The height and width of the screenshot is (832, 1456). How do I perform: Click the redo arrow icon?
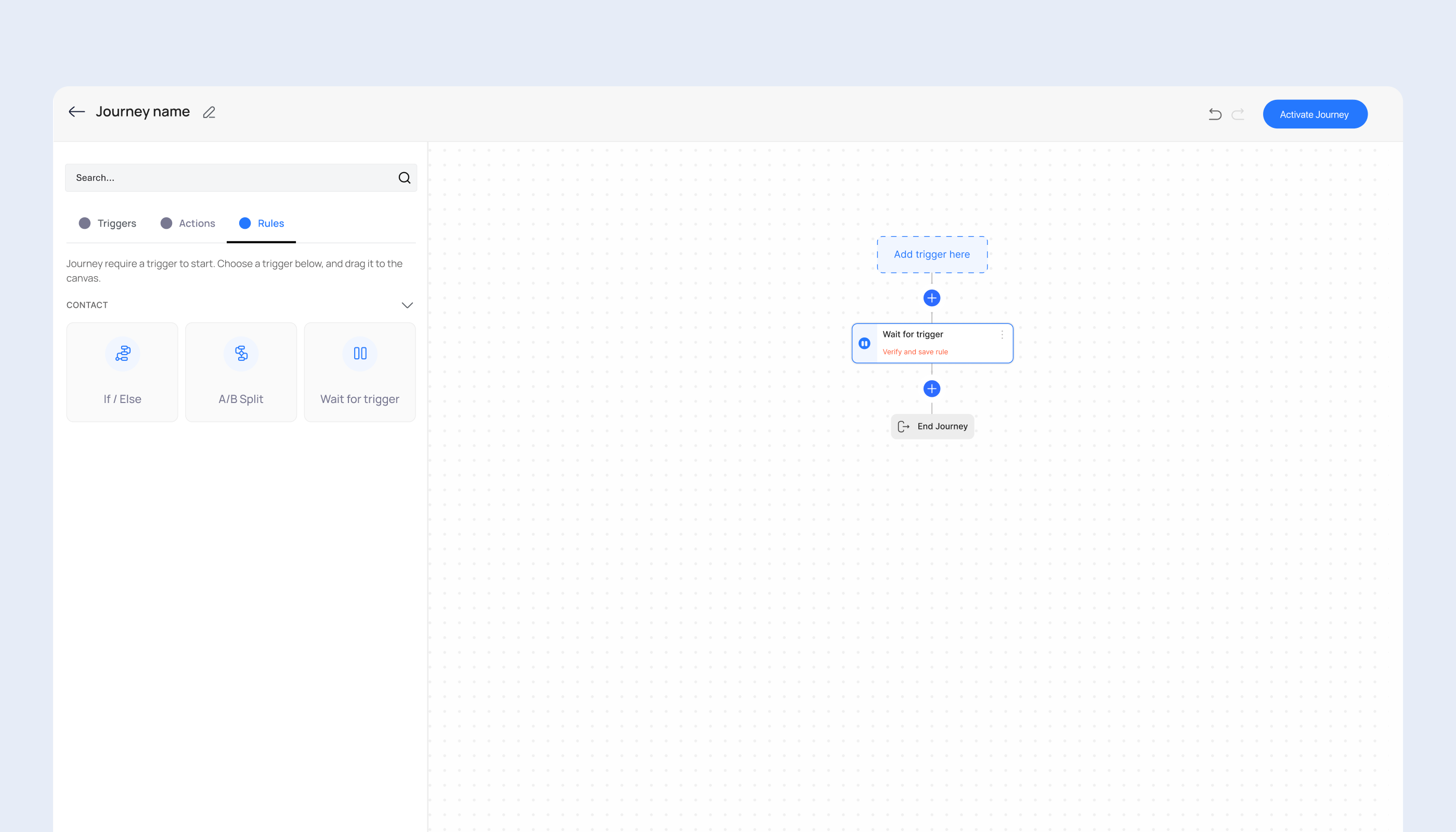(x=1238, y=114)
